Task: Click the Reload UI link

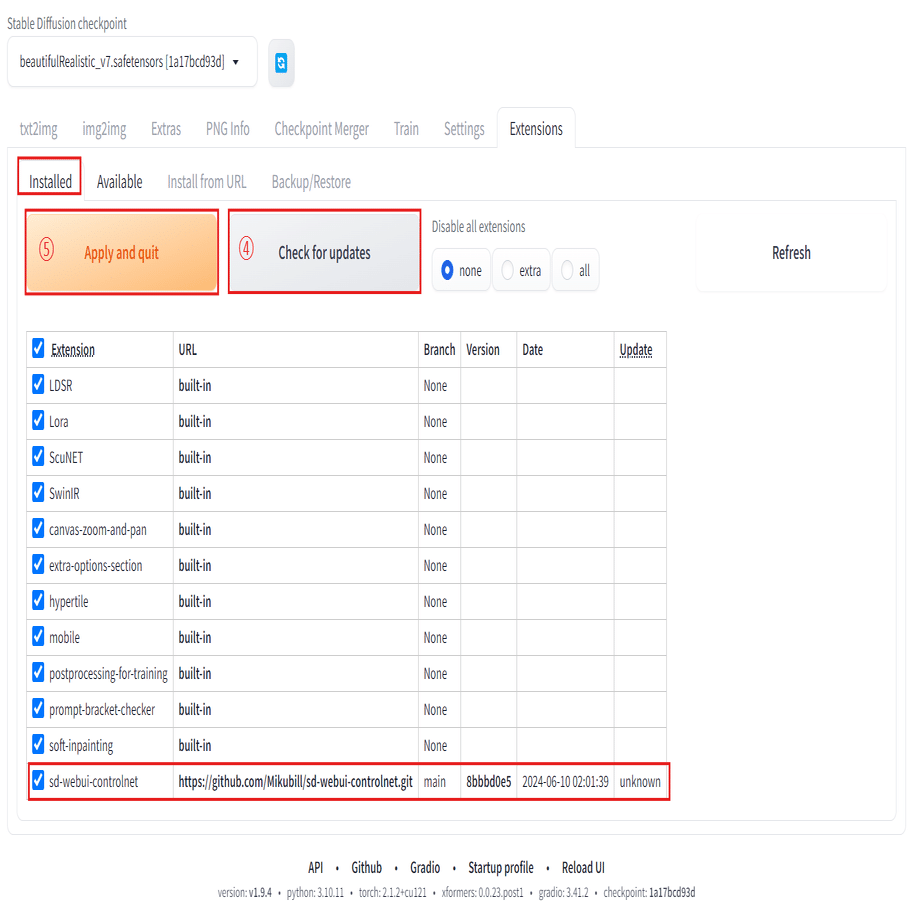Action: [583, 868]
